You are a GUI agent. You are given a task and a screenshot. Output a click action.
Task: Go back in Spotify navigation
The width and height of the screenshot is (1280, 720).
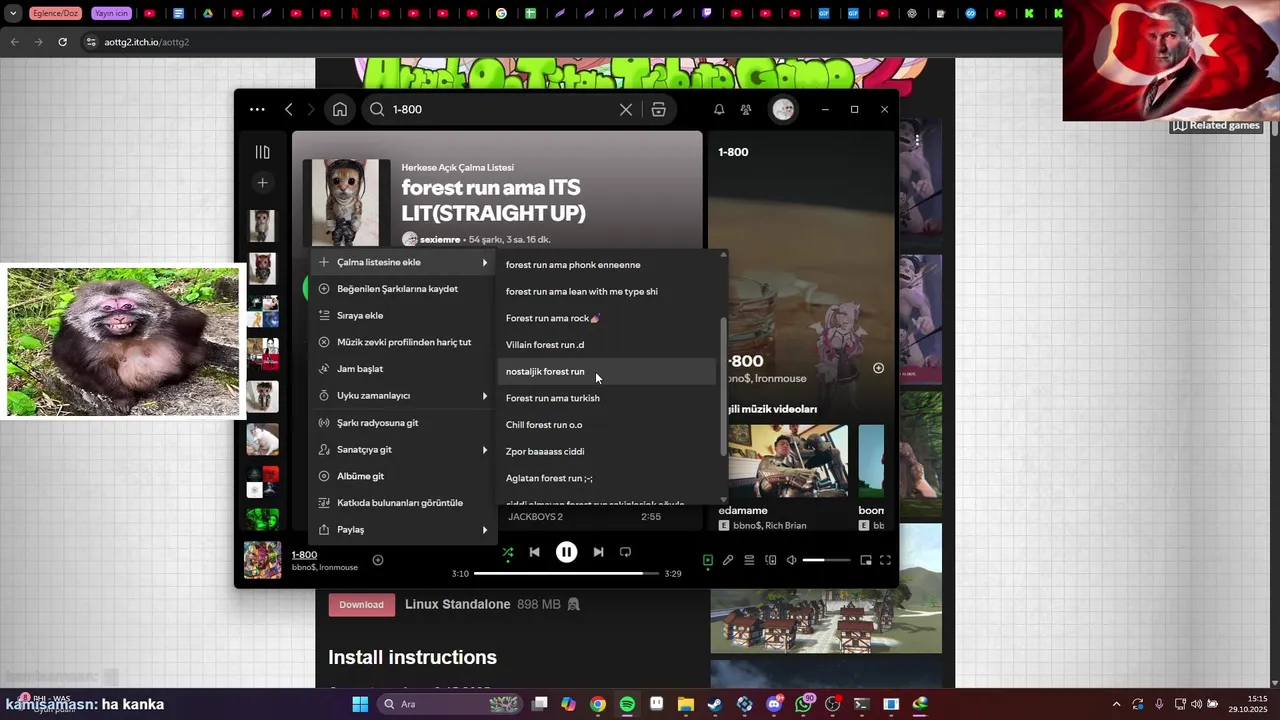click(x=289, y=110)
